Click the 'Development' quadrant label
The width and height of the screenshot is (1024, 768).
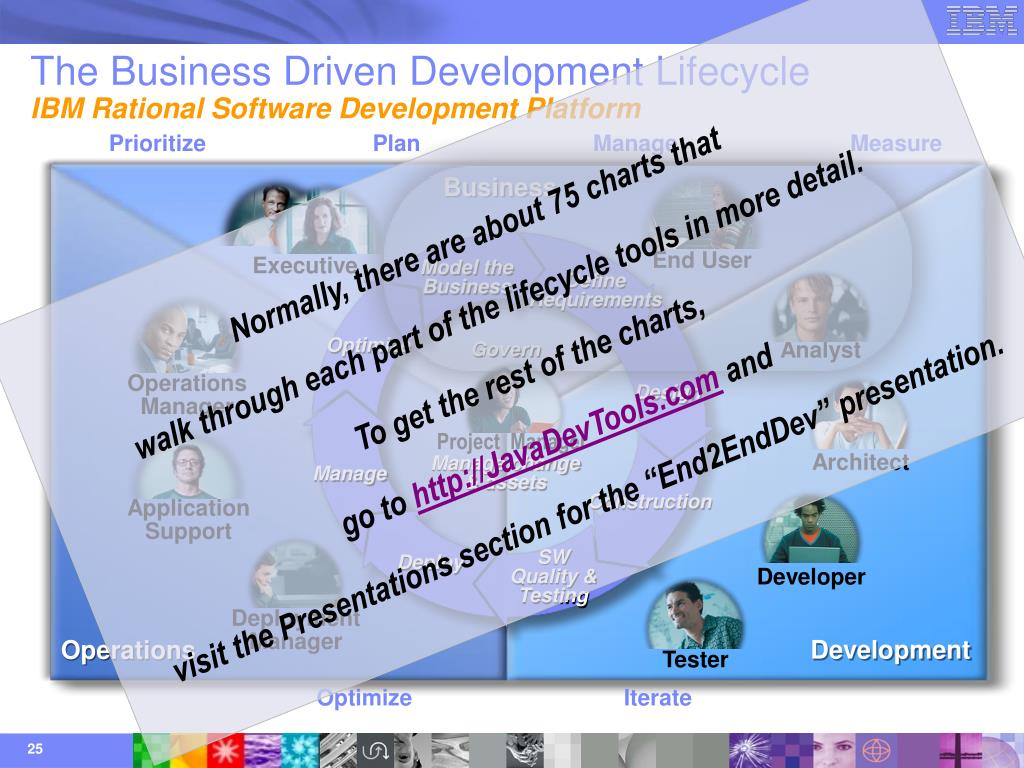891,650
